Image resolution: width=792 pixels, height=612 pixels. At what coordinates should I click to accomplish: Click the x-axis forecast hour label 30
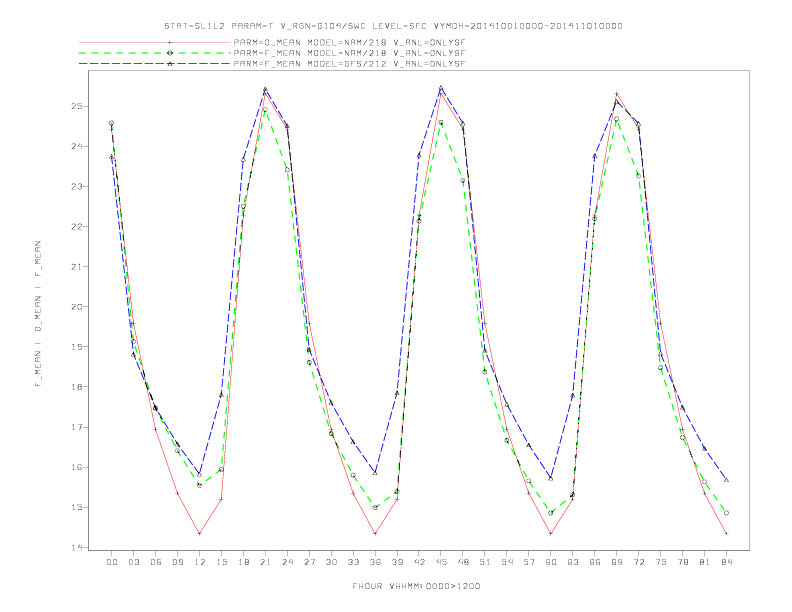coord(331,562)
